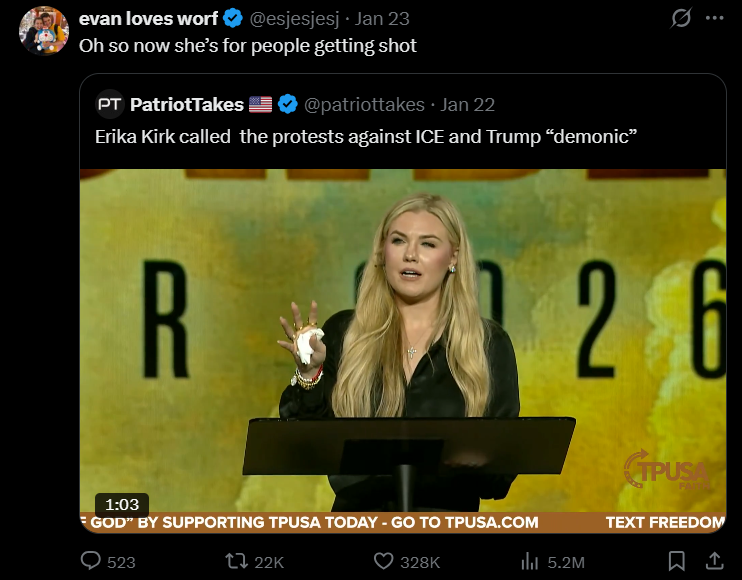
Task: Click evan's blue verified badge
Action: 232,19
